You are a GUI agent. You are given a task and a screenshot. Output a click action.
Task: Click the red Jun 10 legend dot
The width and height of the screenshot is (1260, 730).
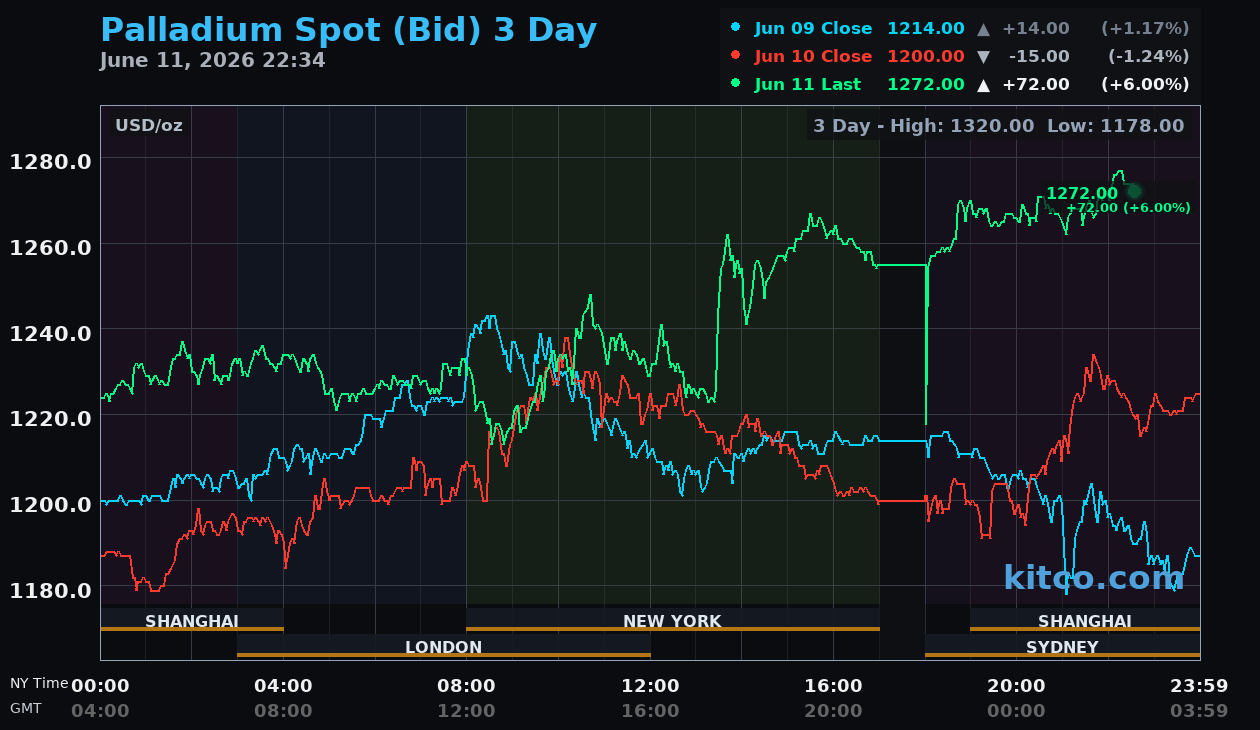pos(736,56)
